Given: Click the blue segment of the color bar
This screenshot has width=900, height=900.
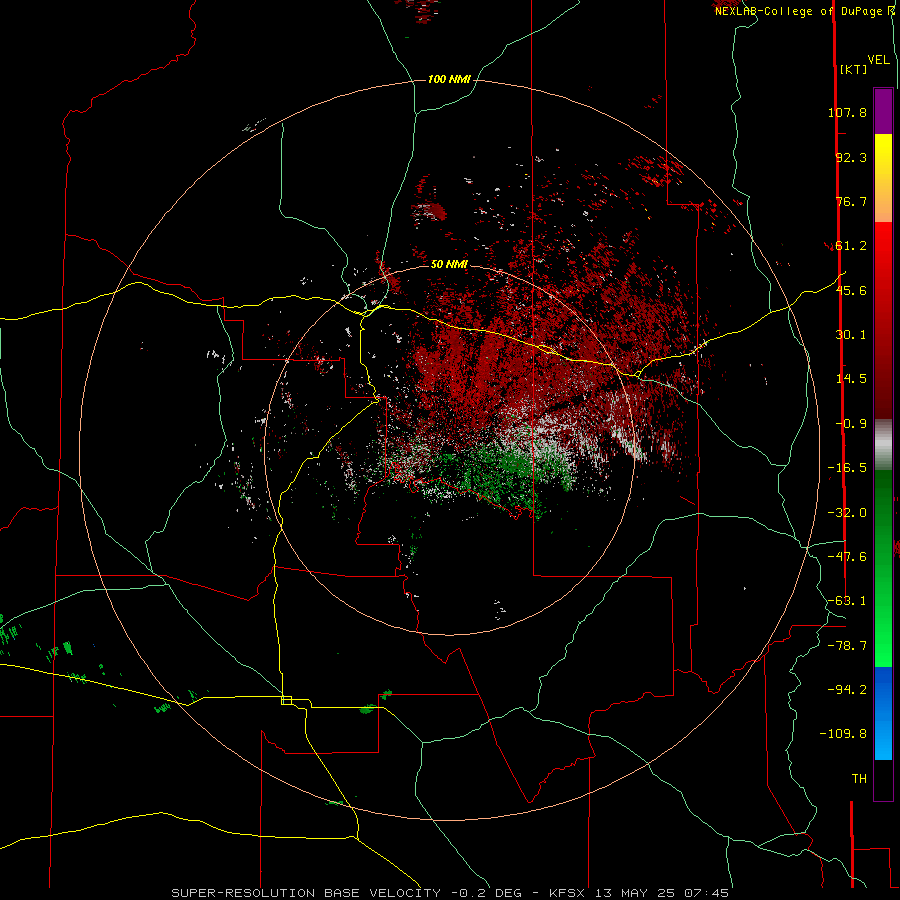Looking at the screenshot, I should pos(883,713).
